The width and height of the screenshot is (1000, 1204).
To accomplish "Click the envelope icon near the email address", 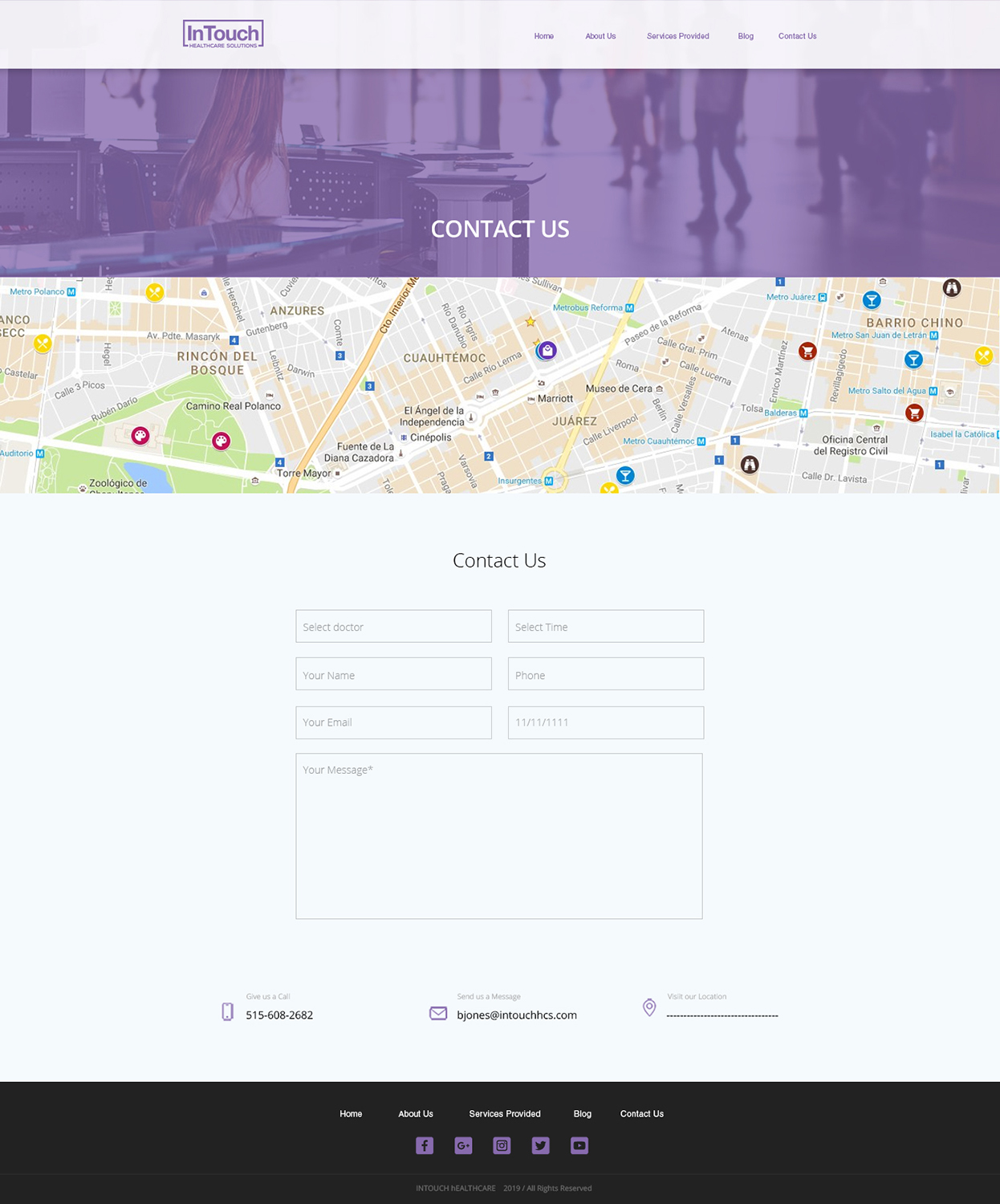I will point(438,1013).
